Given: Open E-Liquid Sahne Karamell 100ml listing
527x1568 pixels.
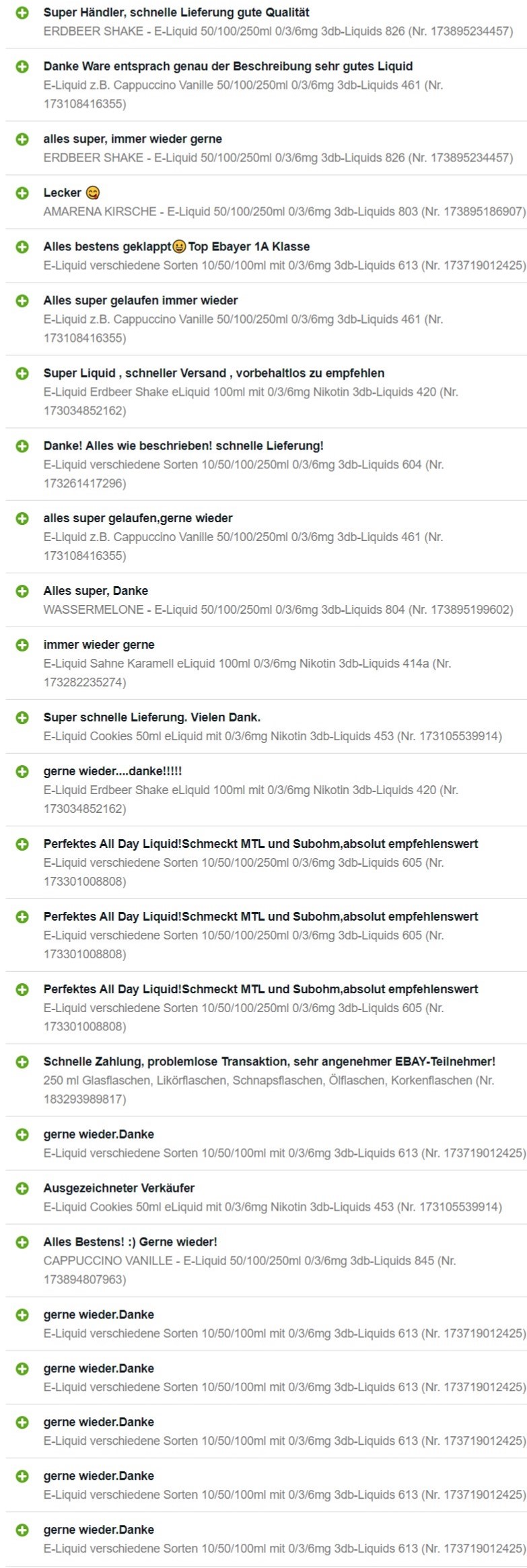Looking at the screenshot, I should point(247,672).
